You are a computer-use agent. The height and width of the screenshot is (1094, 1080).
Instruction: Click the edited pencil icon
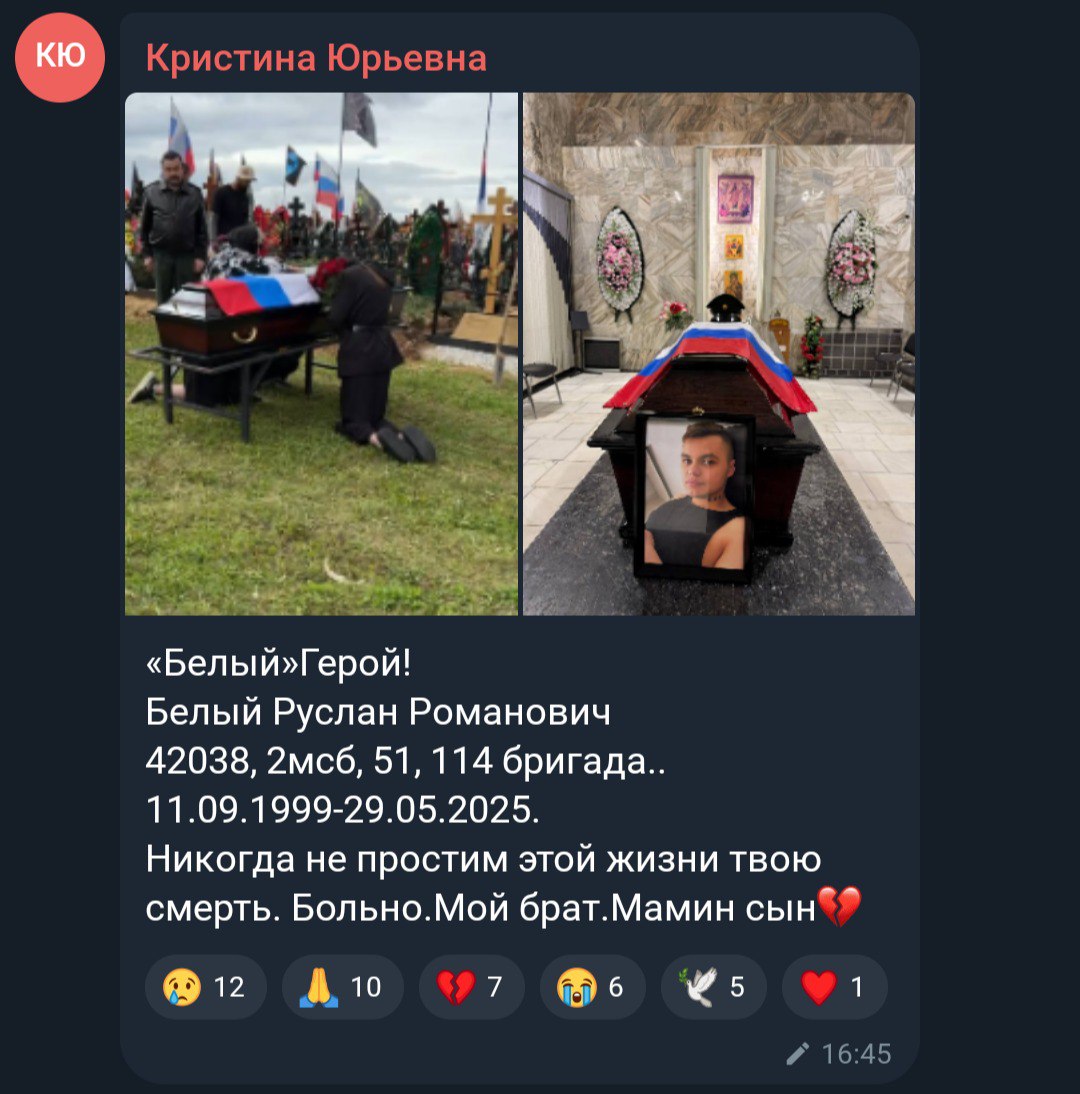797,1054
